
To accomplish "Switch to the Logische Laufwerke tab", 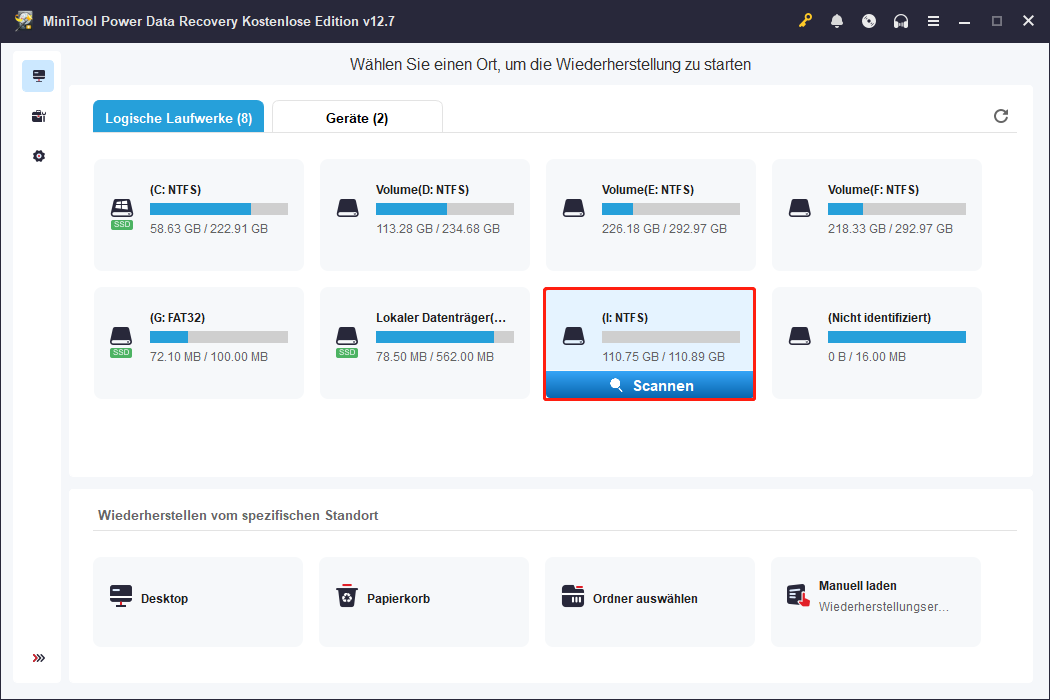I will [x=178, y=116].
